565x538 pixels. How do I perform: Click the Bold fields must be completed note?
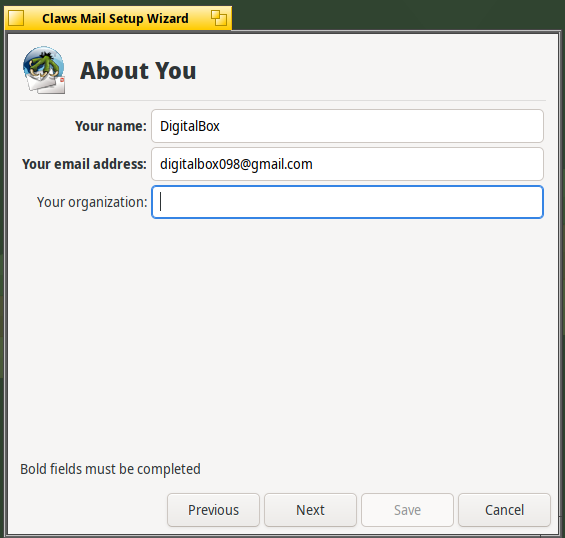(x=110, y=469)
